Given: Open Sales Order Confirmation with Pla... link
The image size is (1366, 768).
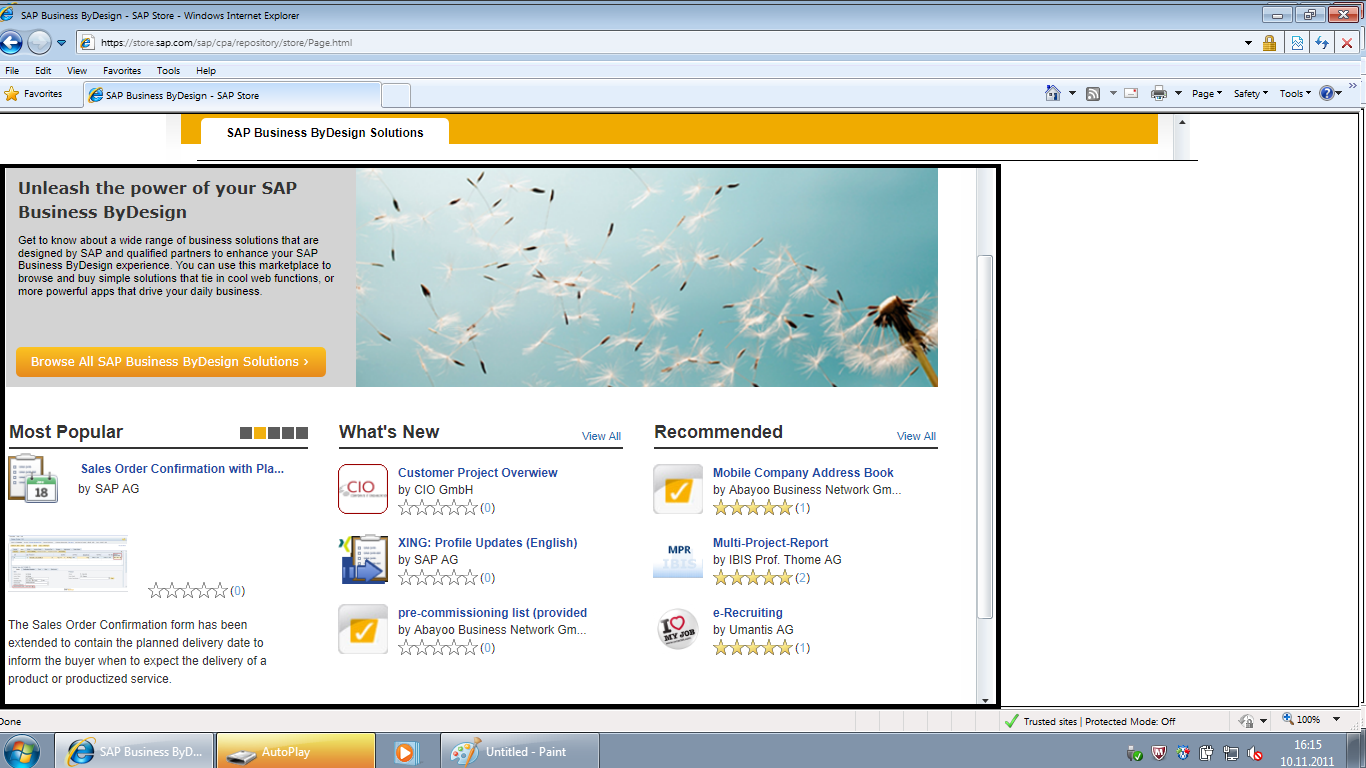Looking at the screenshot, I should click(182, 468).
